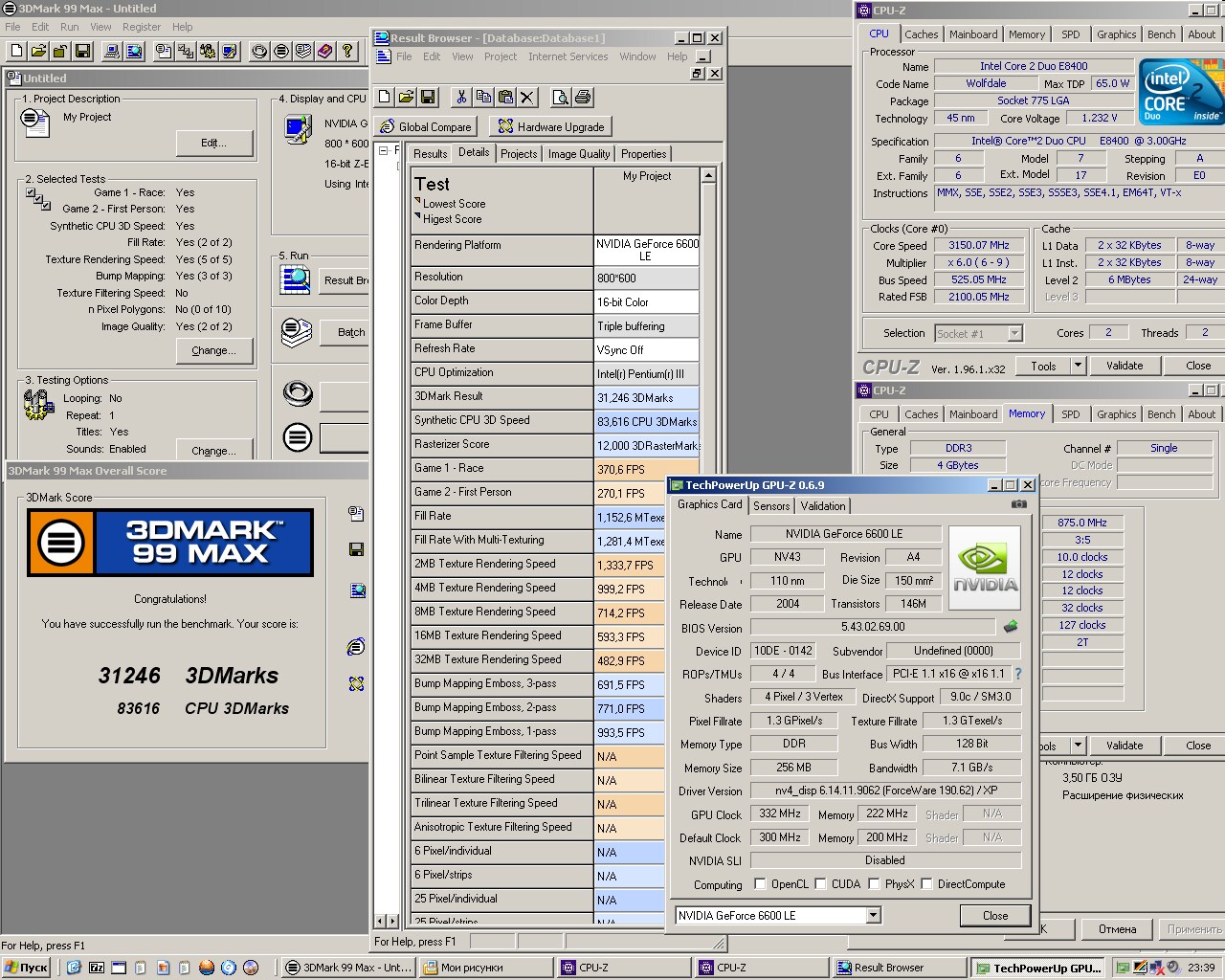This screenshot has height=980, width=1225.
Task: Click the Отмена button in the background dialog
Action: (x=1117, y=929)
